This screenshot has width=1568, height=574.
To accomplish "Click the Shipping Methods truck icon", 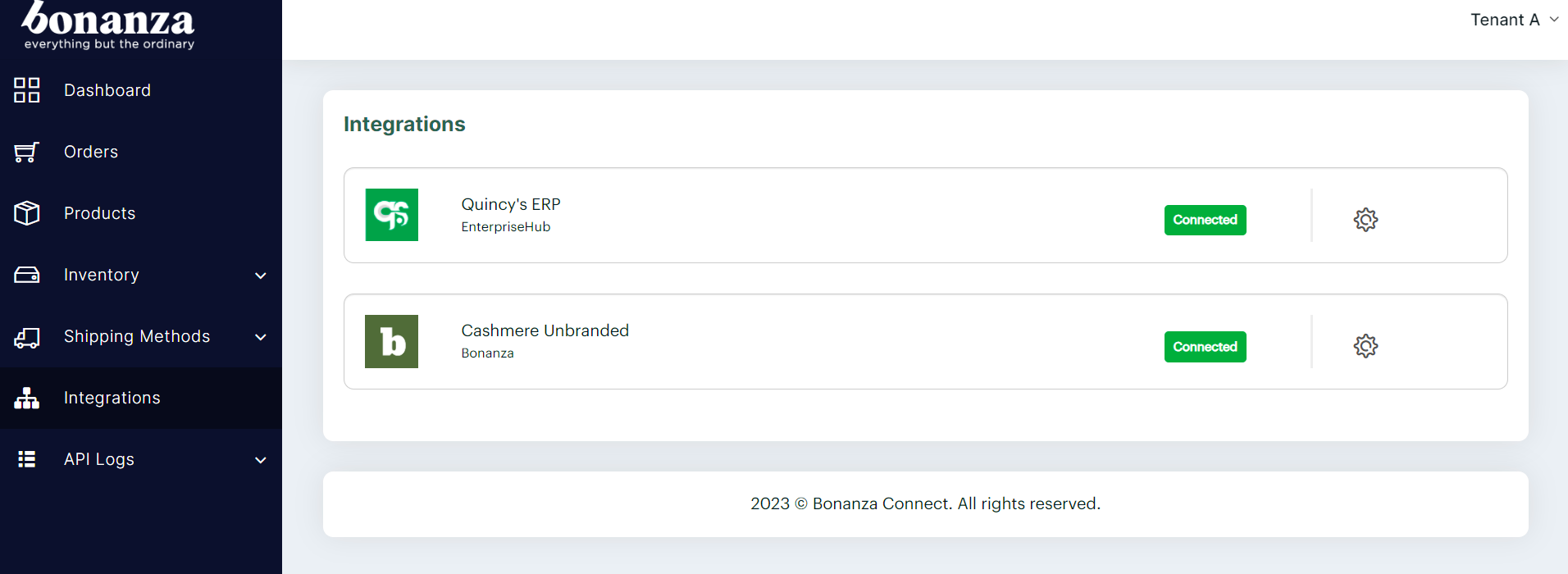I will coord(26,336).
